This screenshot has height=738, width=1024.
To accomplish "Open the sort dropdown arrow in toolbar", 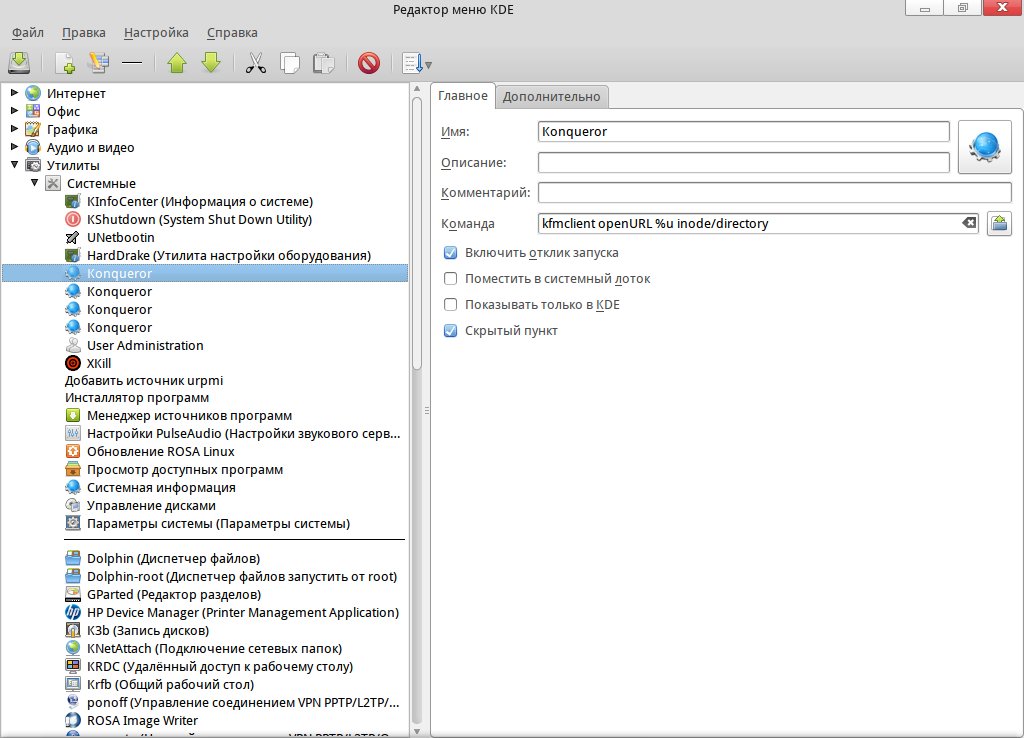I will (428, 65).
